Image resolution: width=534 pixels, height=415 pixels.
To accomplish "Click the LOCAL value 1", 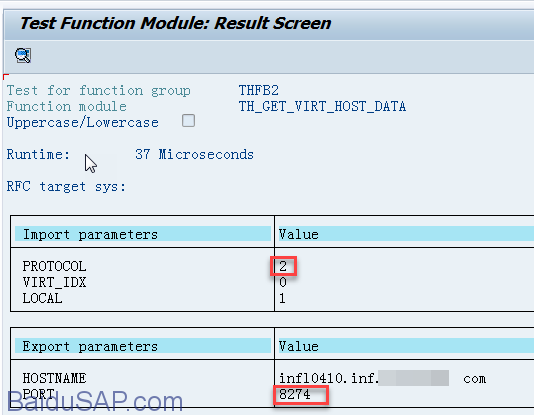I will point(282,298).
